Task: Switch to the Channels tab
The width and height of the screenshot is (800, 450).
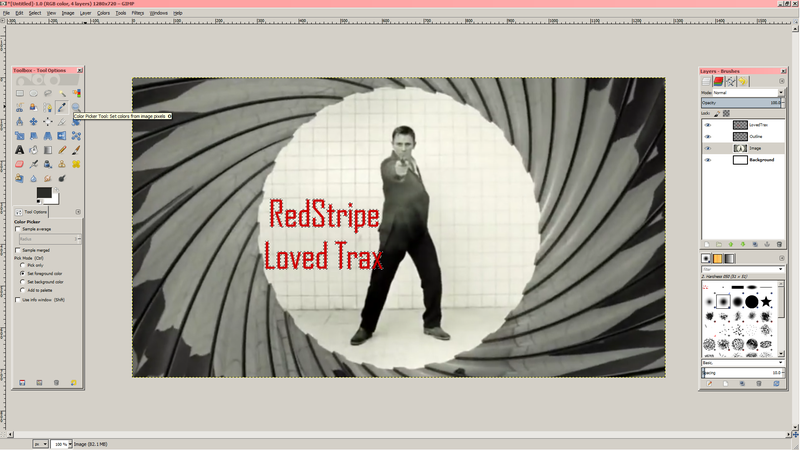Action: click(718, 81)
